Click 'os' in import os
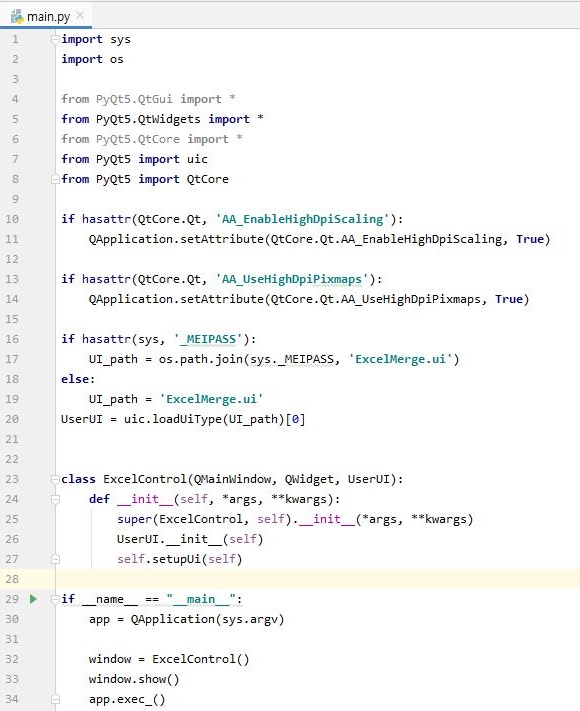Viewport: 580px width, 711px height. coord(117,59)
